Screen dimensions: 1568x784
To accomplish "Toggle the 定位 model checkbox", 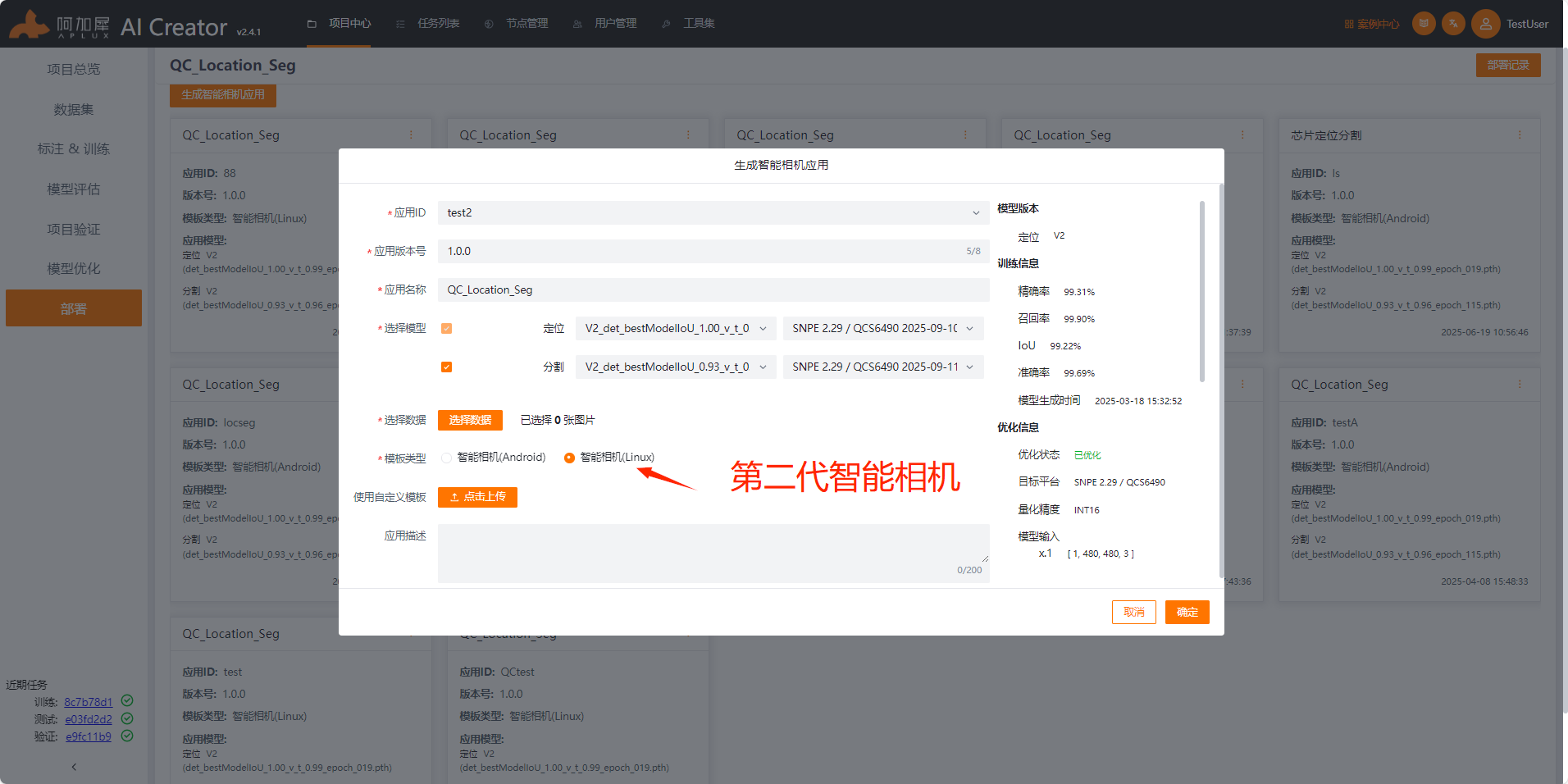I will pos(446,328).
